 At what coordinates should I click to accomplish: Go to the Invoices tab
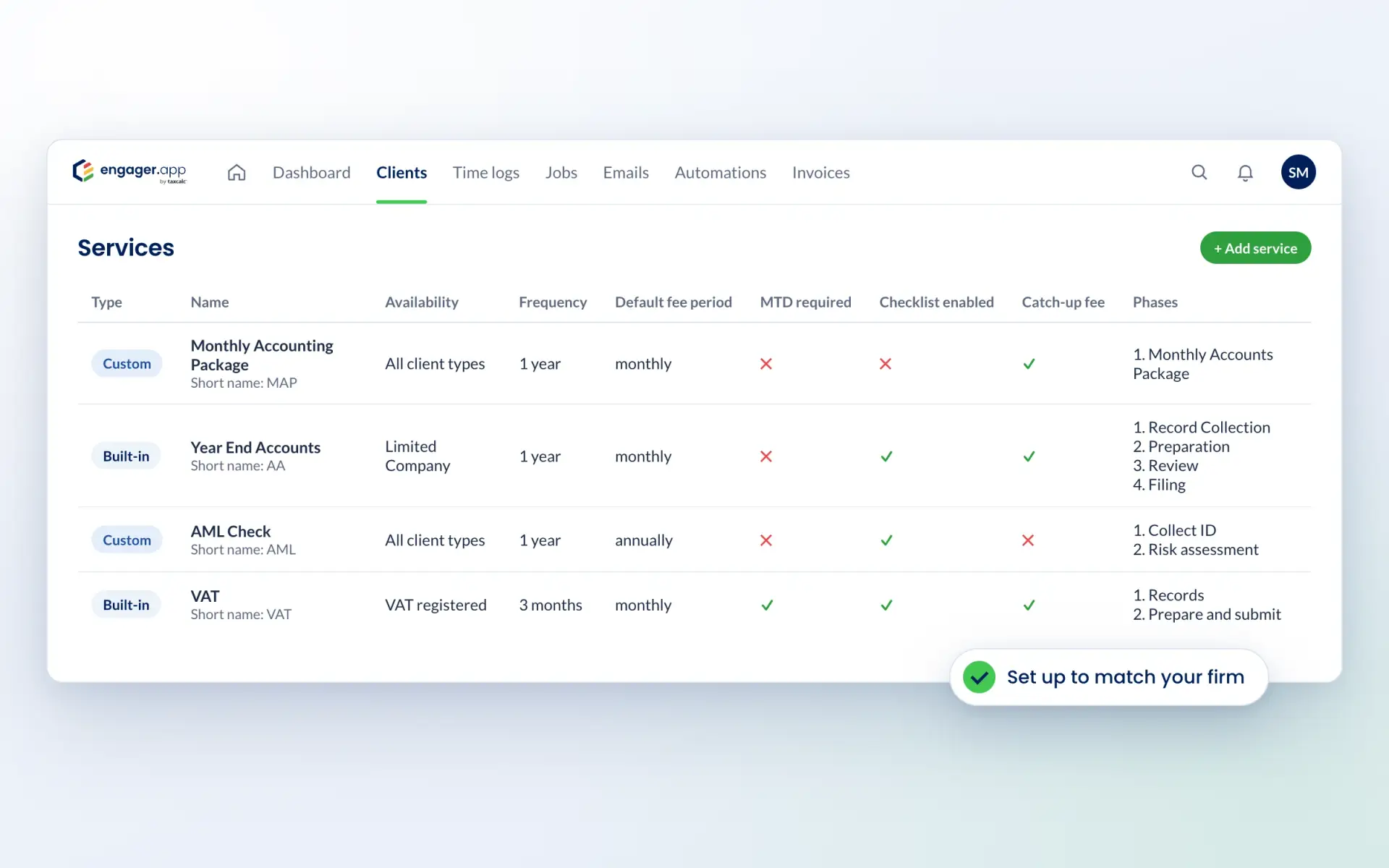click(821, 172)
